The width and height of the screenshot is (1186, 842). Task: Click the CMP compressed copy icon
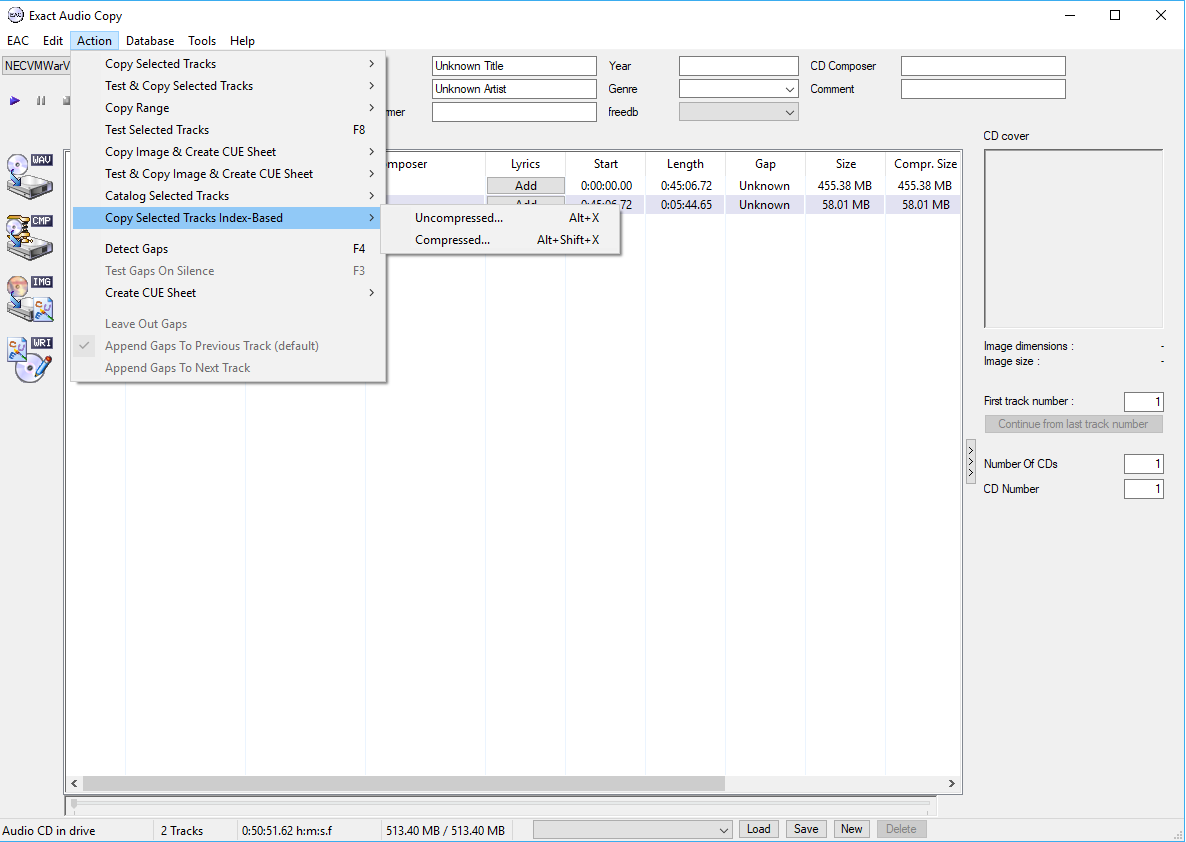30,237
